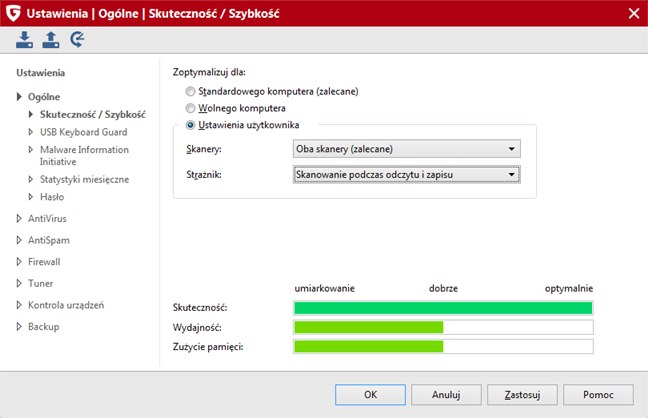Click the Skuteczność progress bar
The image size is (648, 418).
[443, 308]
